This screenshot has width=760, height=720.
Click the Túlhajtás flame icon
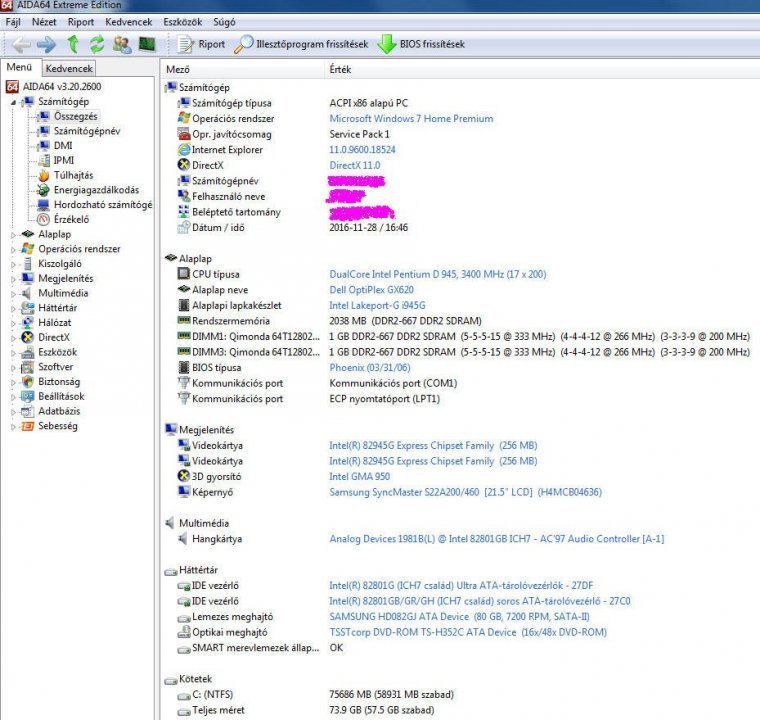click(44, 175)
